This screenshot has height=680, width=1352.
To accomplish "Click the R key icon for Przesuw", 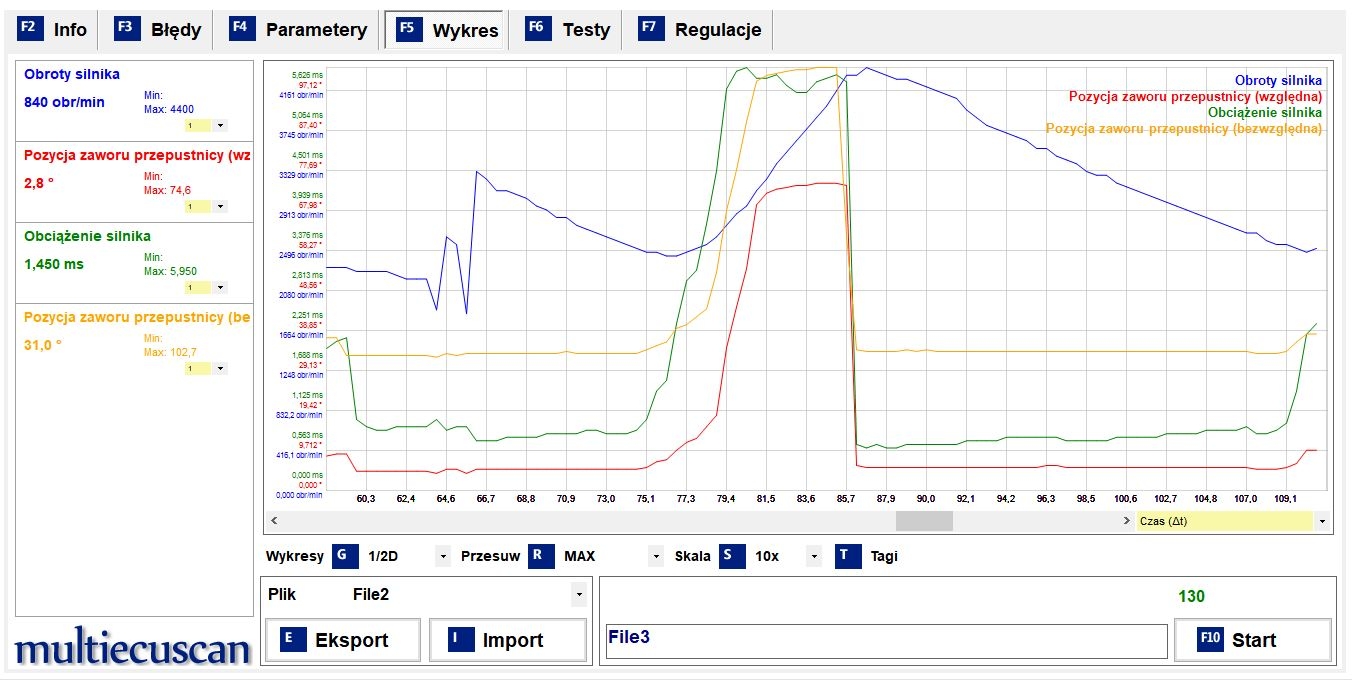I will [541, 556].
